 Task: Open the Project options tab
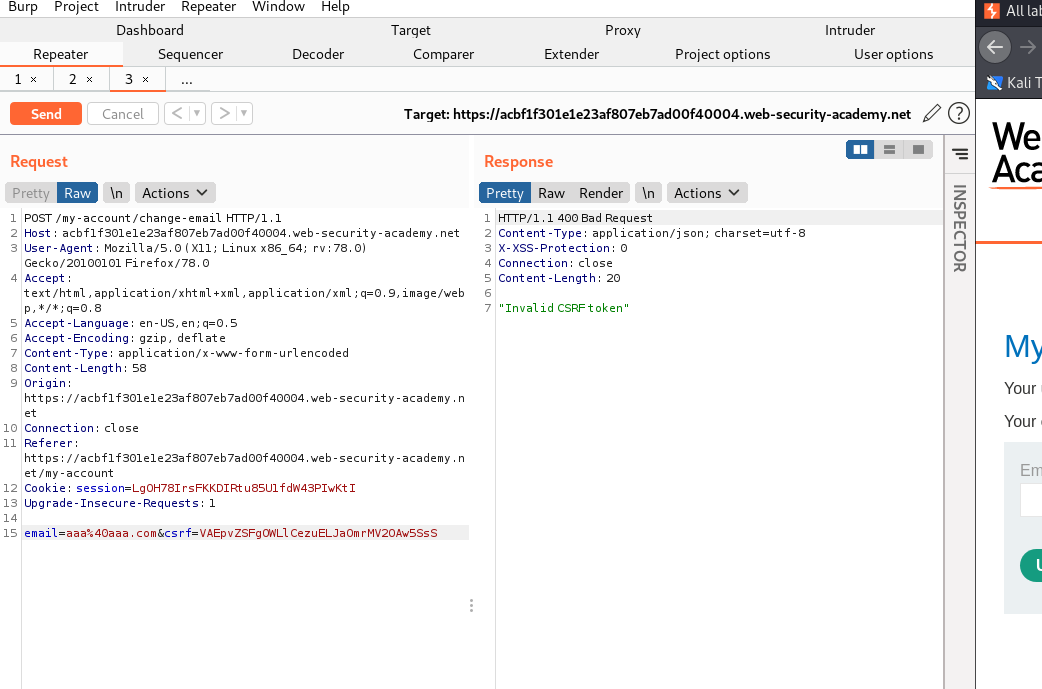[723, 54]
